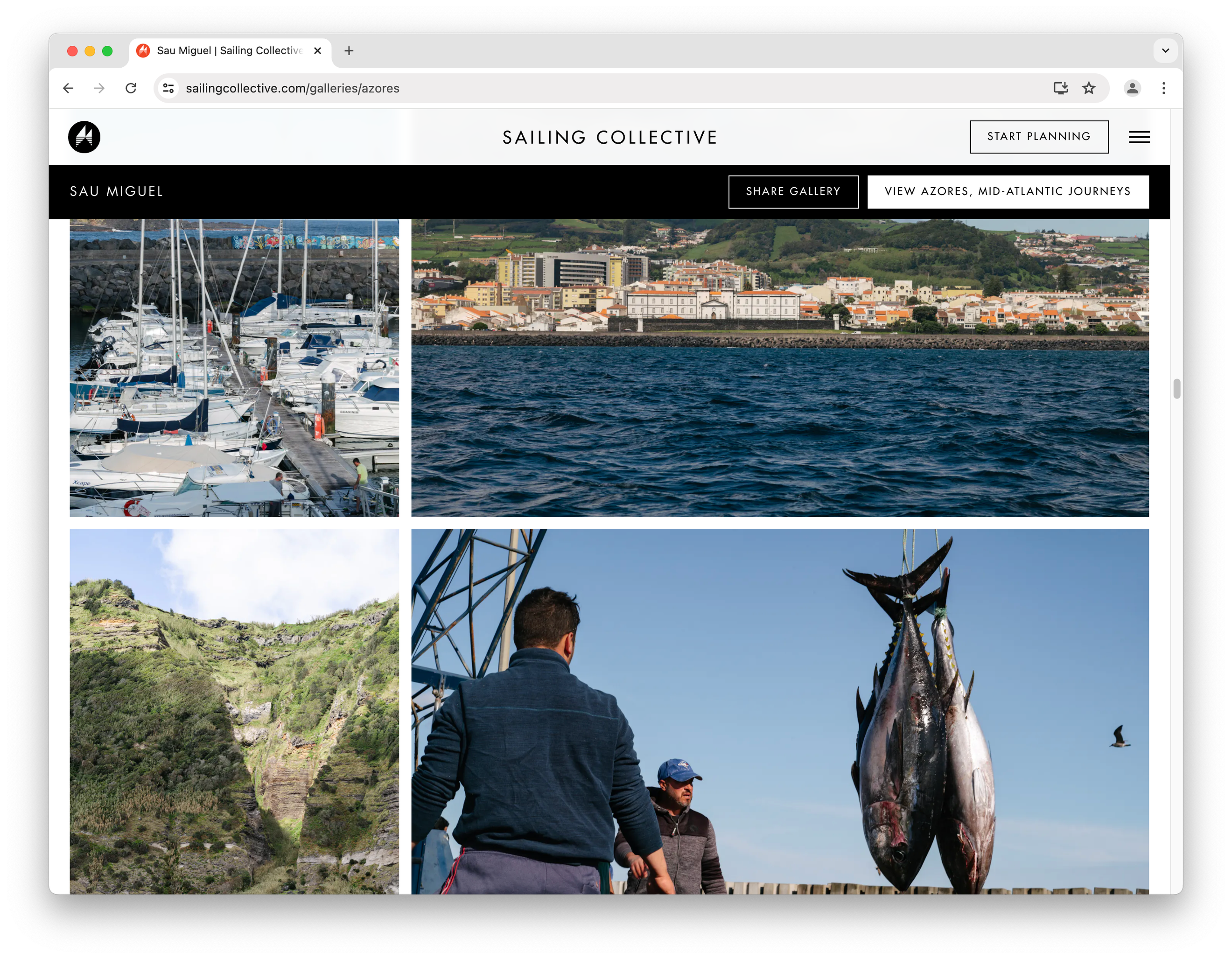
Task: Open the hamburger menu icon
Action: 1139,137
